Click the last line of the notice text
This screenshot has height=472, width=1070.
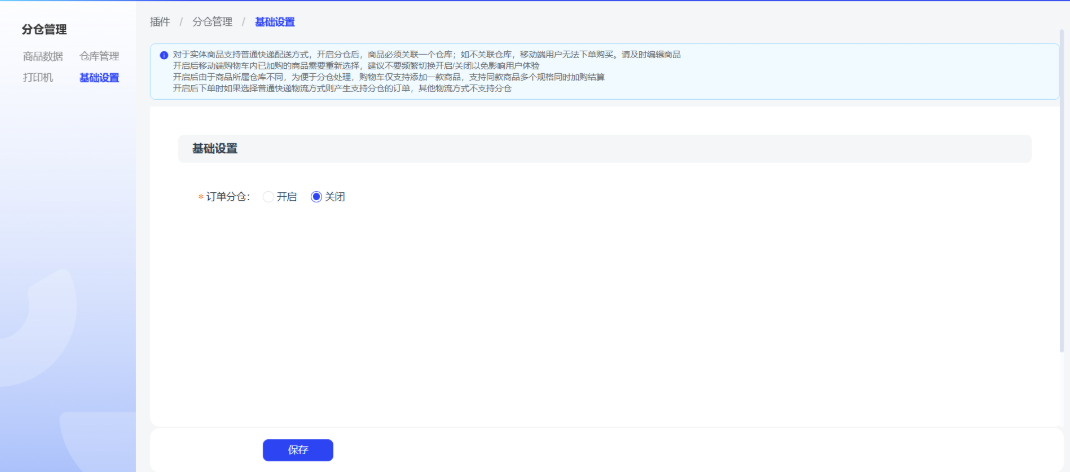click(x=342, y=88)
